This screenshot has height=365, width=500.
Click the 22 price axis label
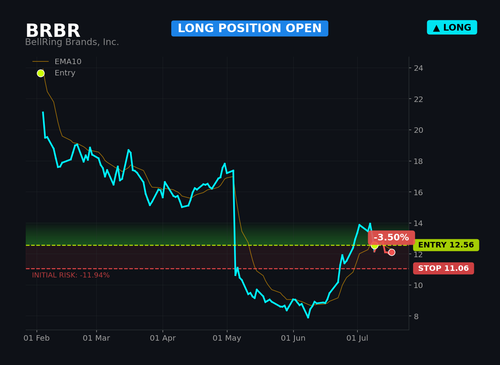click(418, 99)
